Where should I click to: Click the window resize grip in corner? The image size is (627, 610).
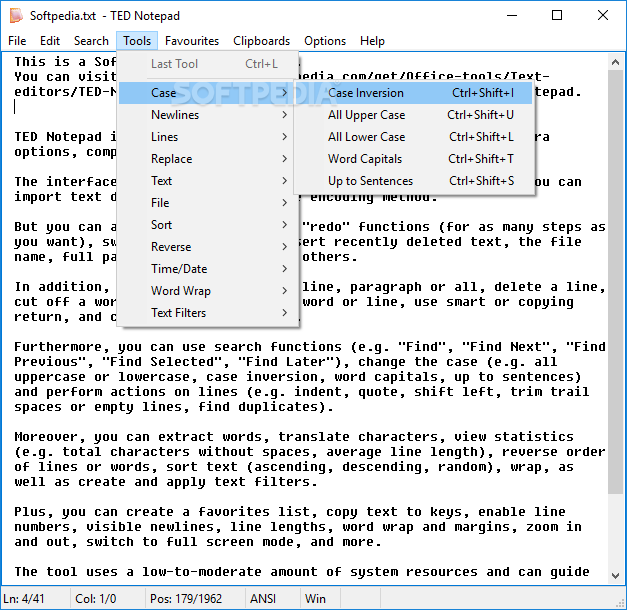coord(621,604)
